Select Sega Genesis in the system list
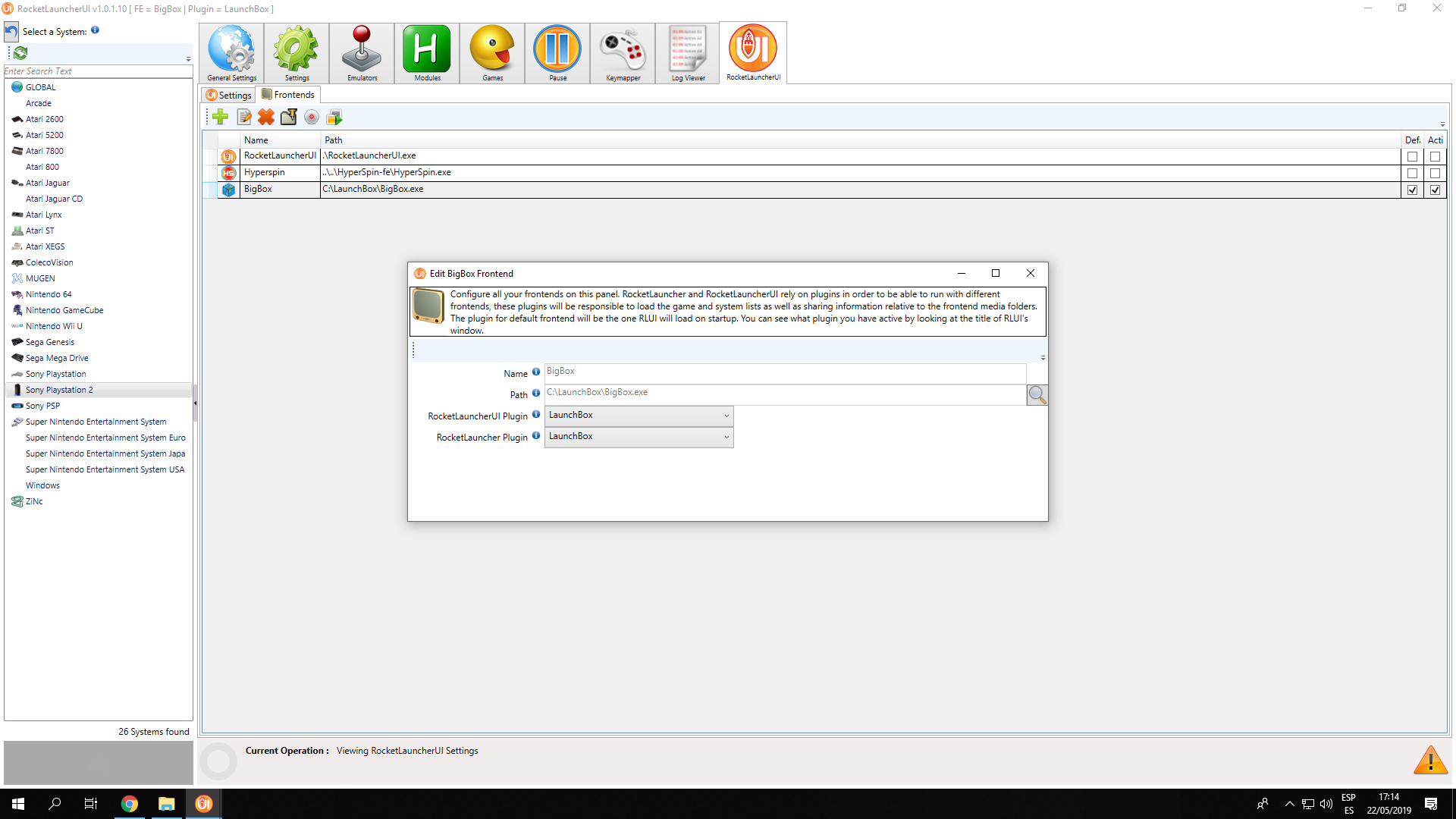Image resolution: width=1456 pixels, height=819 pixels. click(49, 342)
